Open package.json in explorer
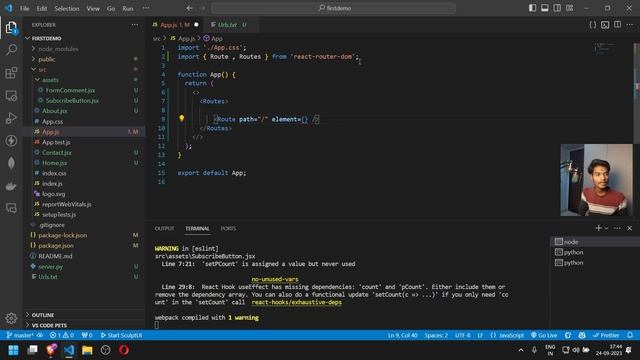The image size is (640, 360). pyautogui.click(x=56, y=246)
